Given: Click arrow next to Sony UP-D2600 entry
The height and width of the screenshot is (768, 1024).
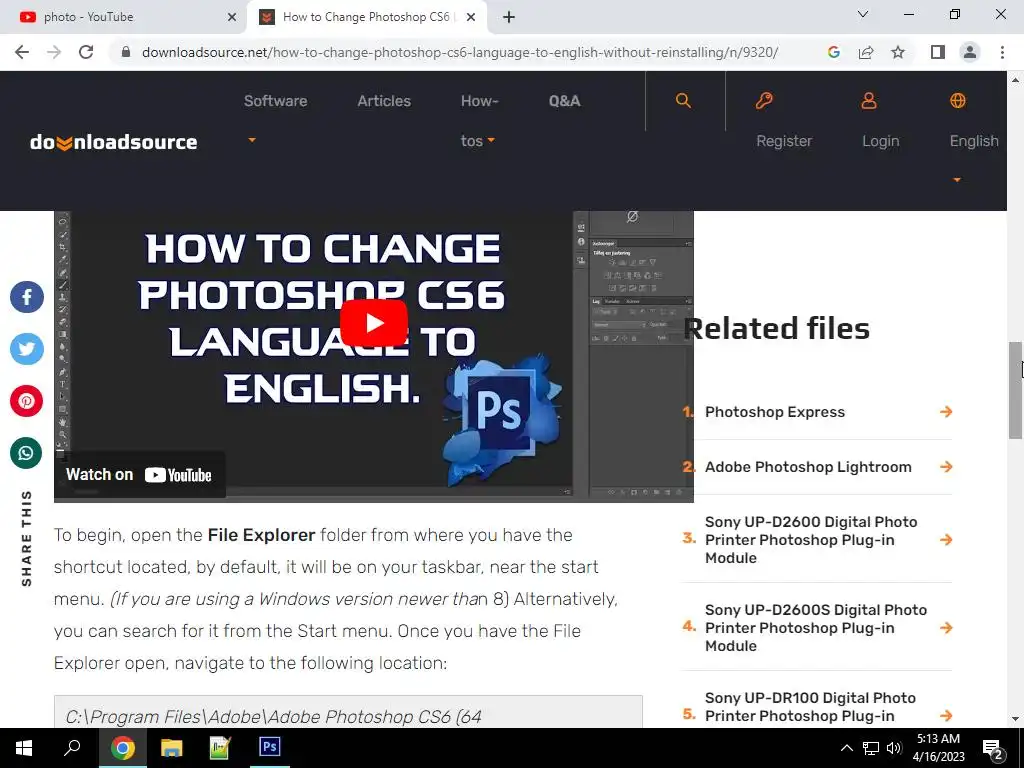Looking at the screenshot, I should tap(946, 539).
